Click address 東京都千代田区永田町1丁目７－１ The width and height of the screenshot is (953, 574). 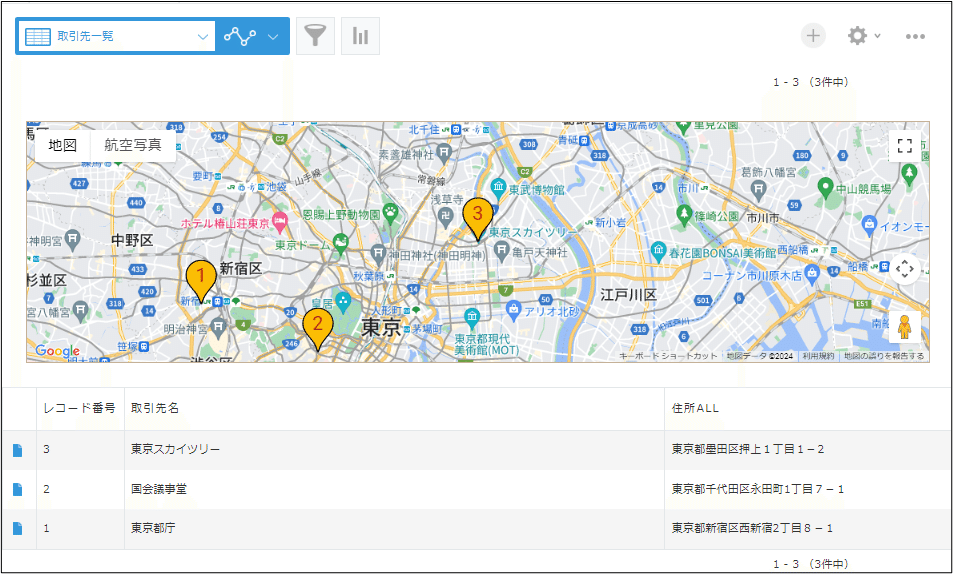757,489
